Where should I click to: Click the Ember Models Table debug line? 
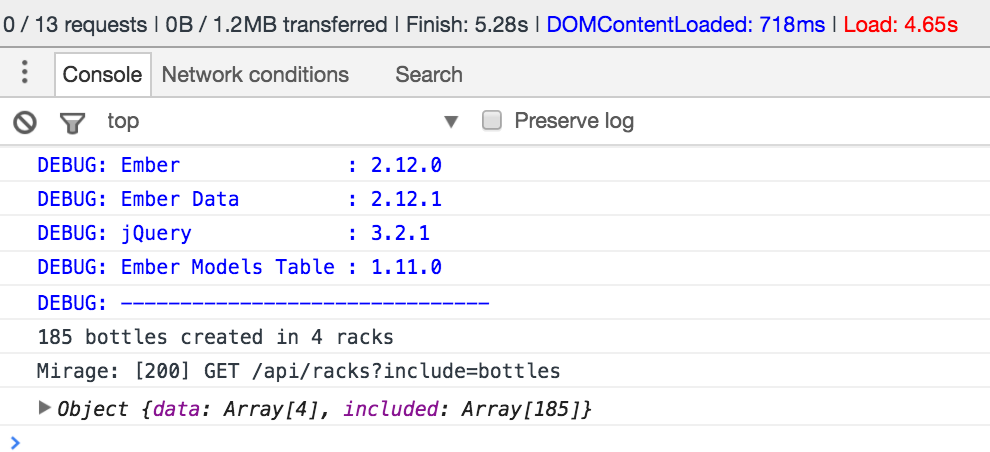[x=239, y=267]
